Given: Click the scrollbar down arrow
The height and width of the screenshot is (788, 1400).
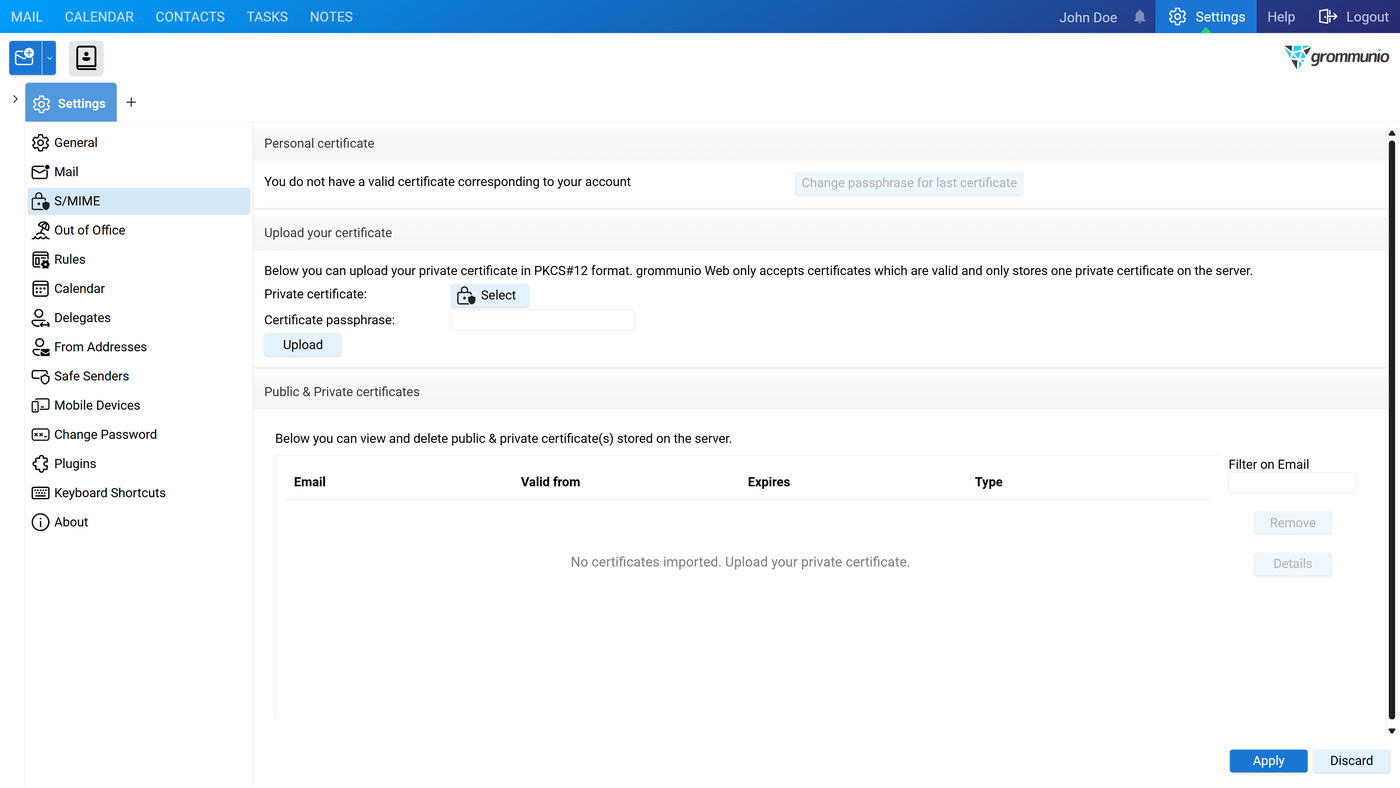Looking at the screenshot, I should coord(1392,731).
